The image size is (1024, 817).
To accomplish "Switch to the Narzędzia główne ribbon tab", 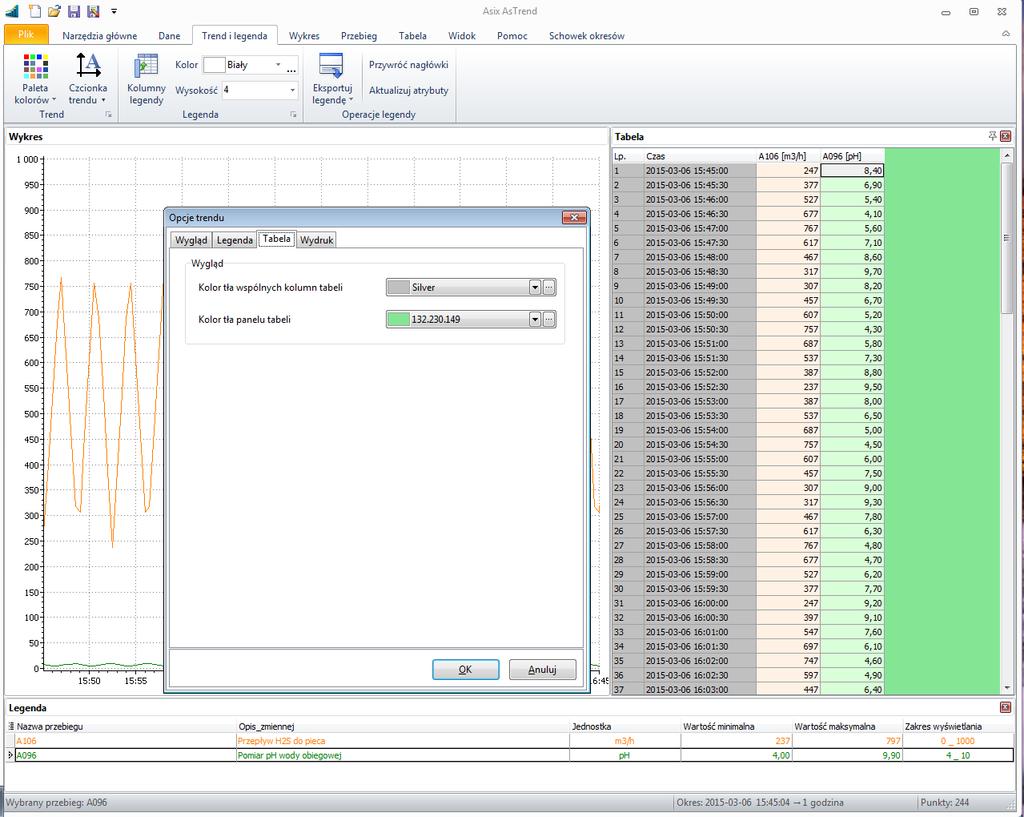I will (99, 36).
